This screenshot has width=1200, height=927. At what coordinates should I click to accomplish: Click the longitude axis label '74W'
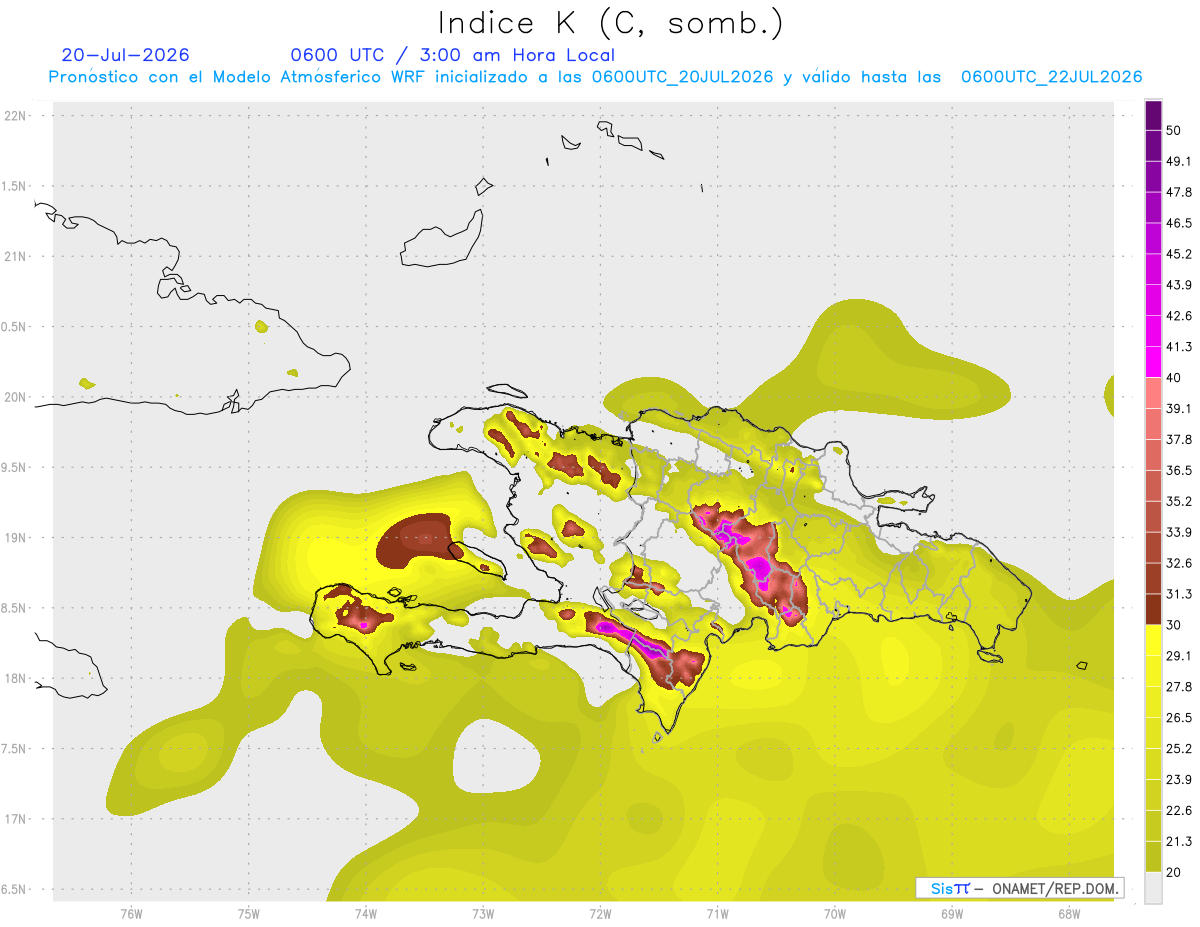click(x=366, y=912)
